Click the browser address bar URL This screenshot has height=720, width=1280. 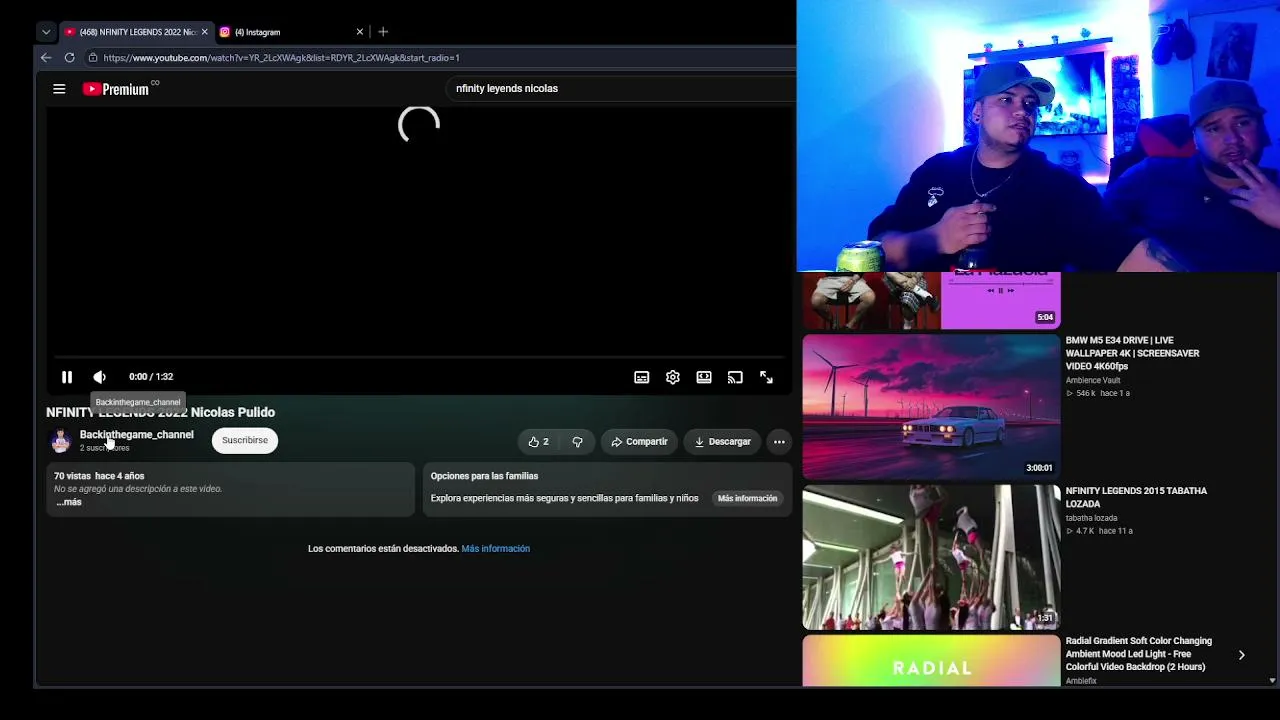(281, 58)
